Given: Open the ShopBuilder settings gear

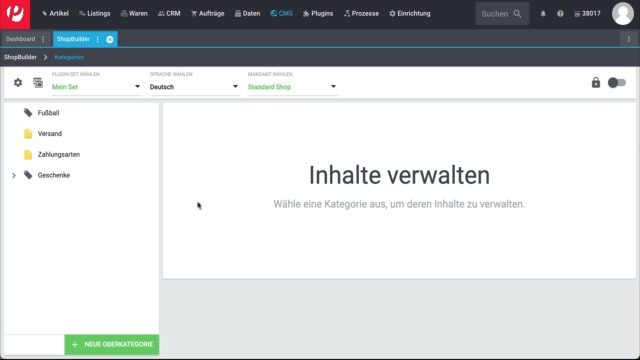Looking at the screenshot, I should pos(18,82).
